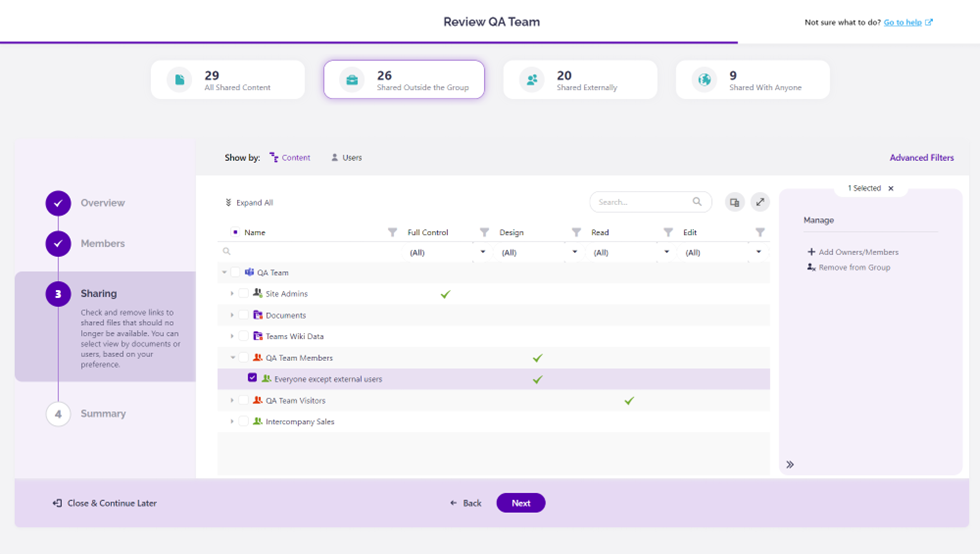Check the QA Team Members checkbox

pyautogui.click(x=244, y=358)
